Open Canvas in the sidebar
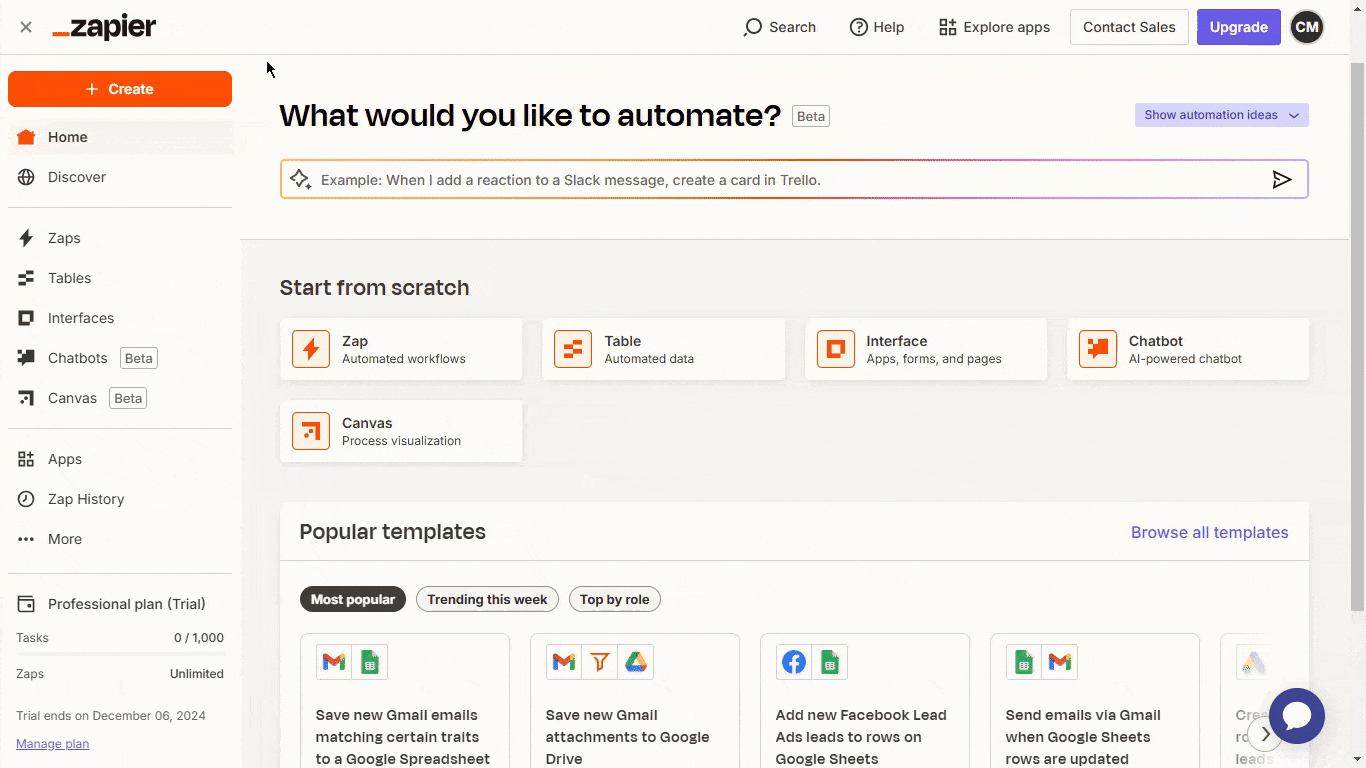Screen dimensions: 1366x768 120,398
